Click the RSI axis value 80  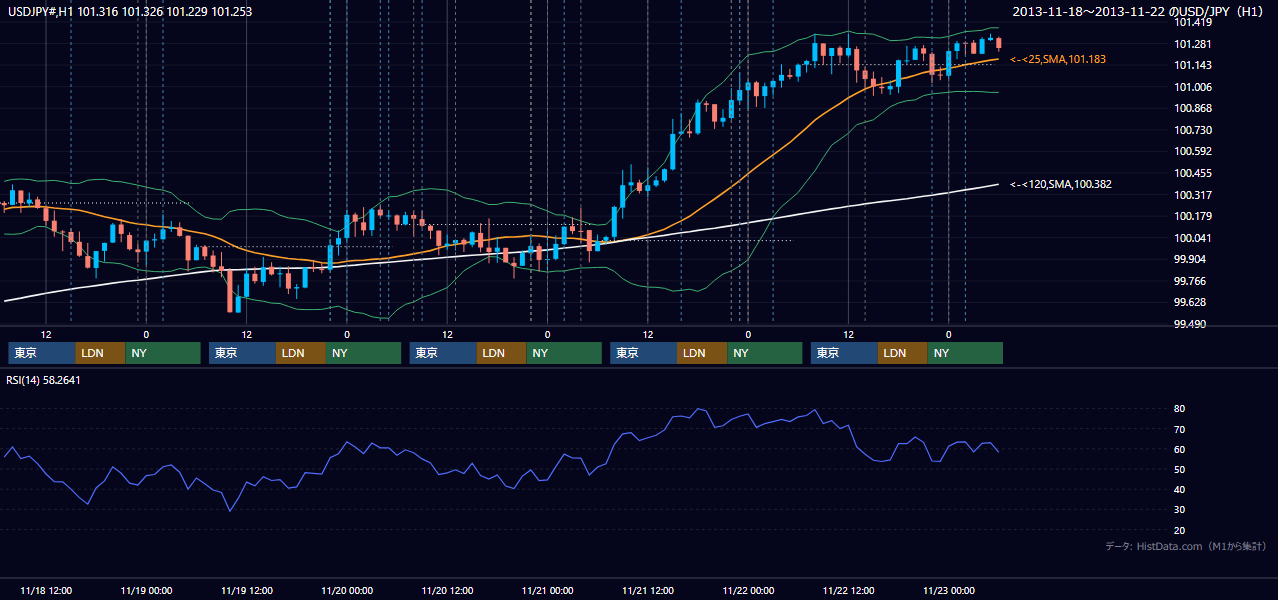(1180, 409)
